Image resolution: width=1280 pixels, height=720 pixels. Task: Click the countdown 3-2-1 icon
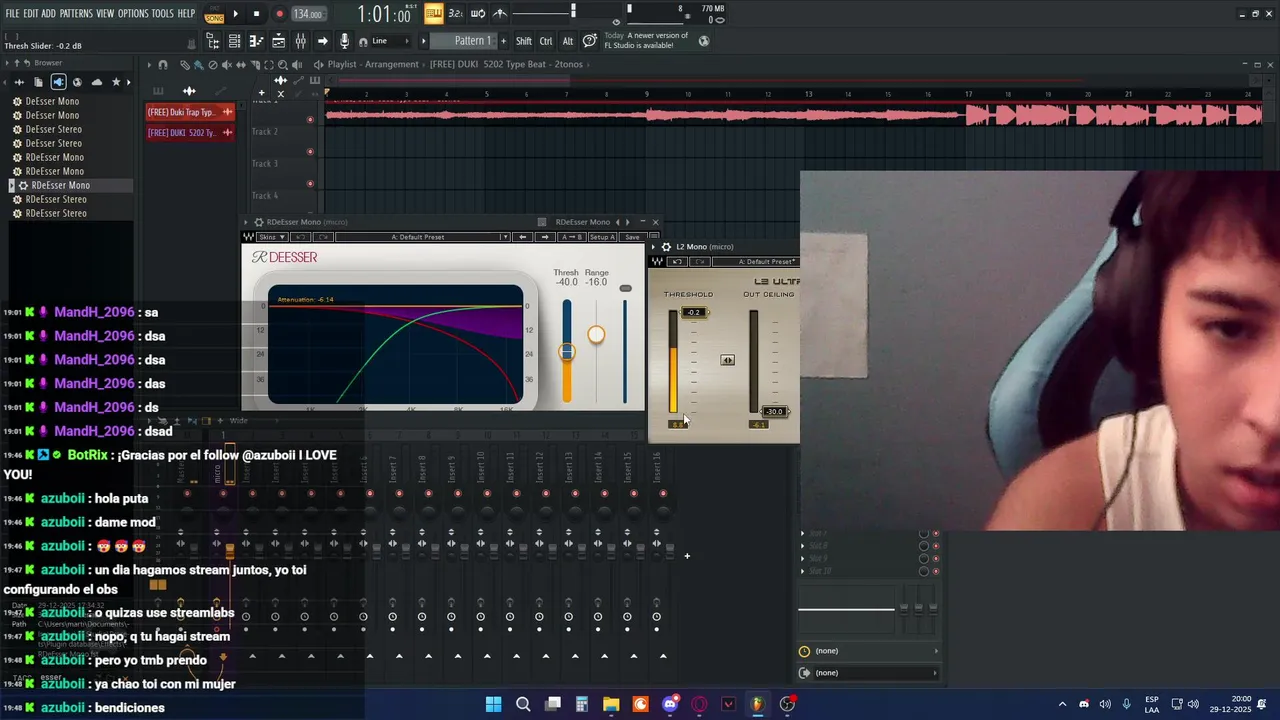455,13
